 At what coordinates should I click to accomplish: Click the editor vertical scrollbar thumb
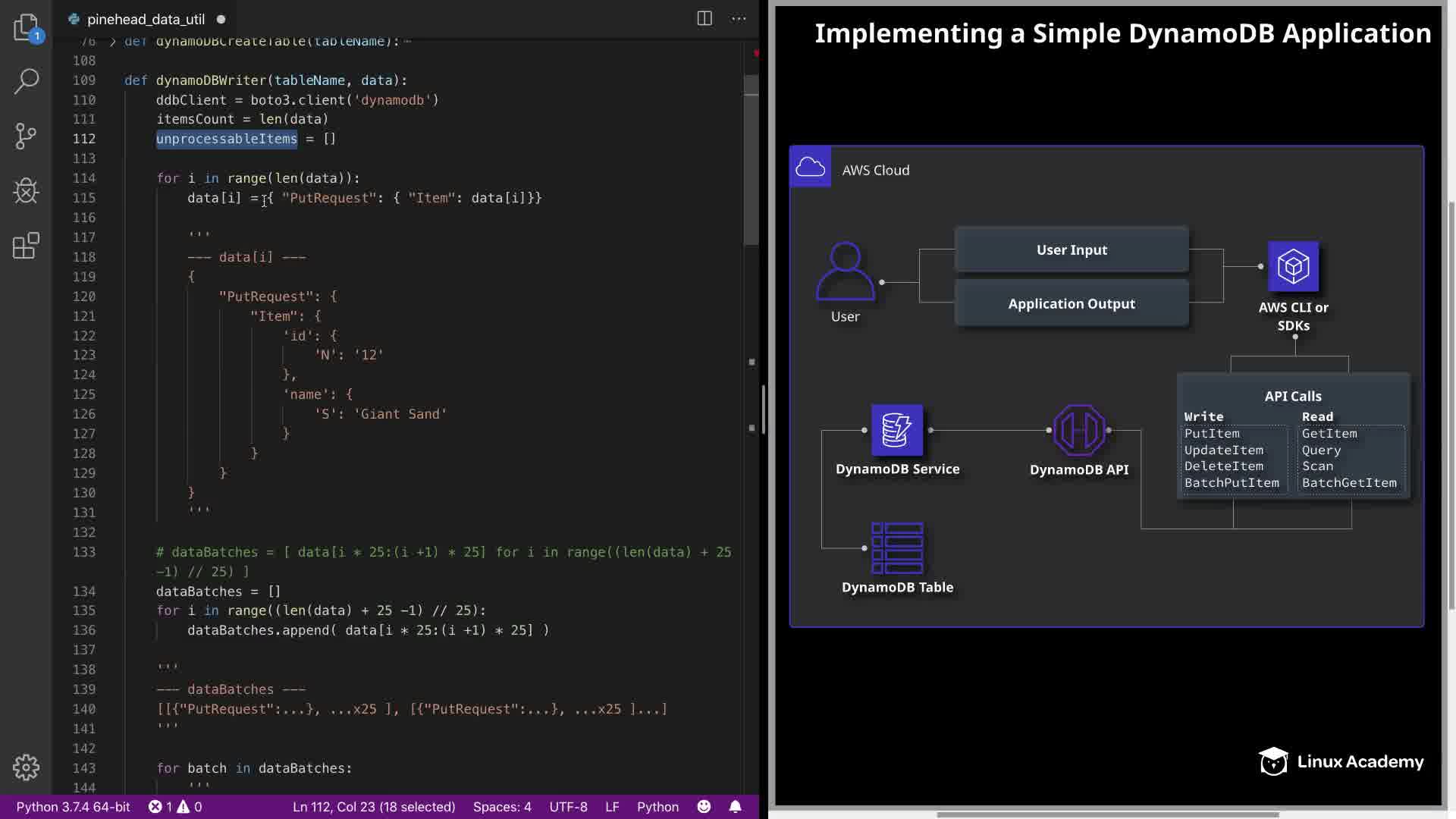pyautogui.click(x=751, y=159)
